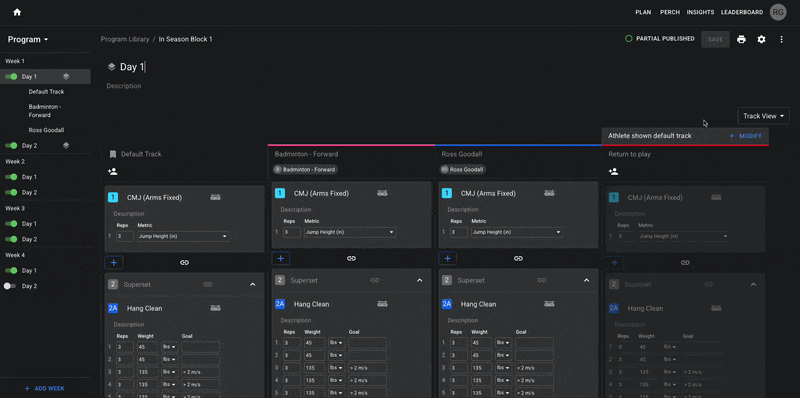Open Metric dropdown in Ross Goodall CMJ
The height and width of the screenshot is (398, 800).
(516, 232)
